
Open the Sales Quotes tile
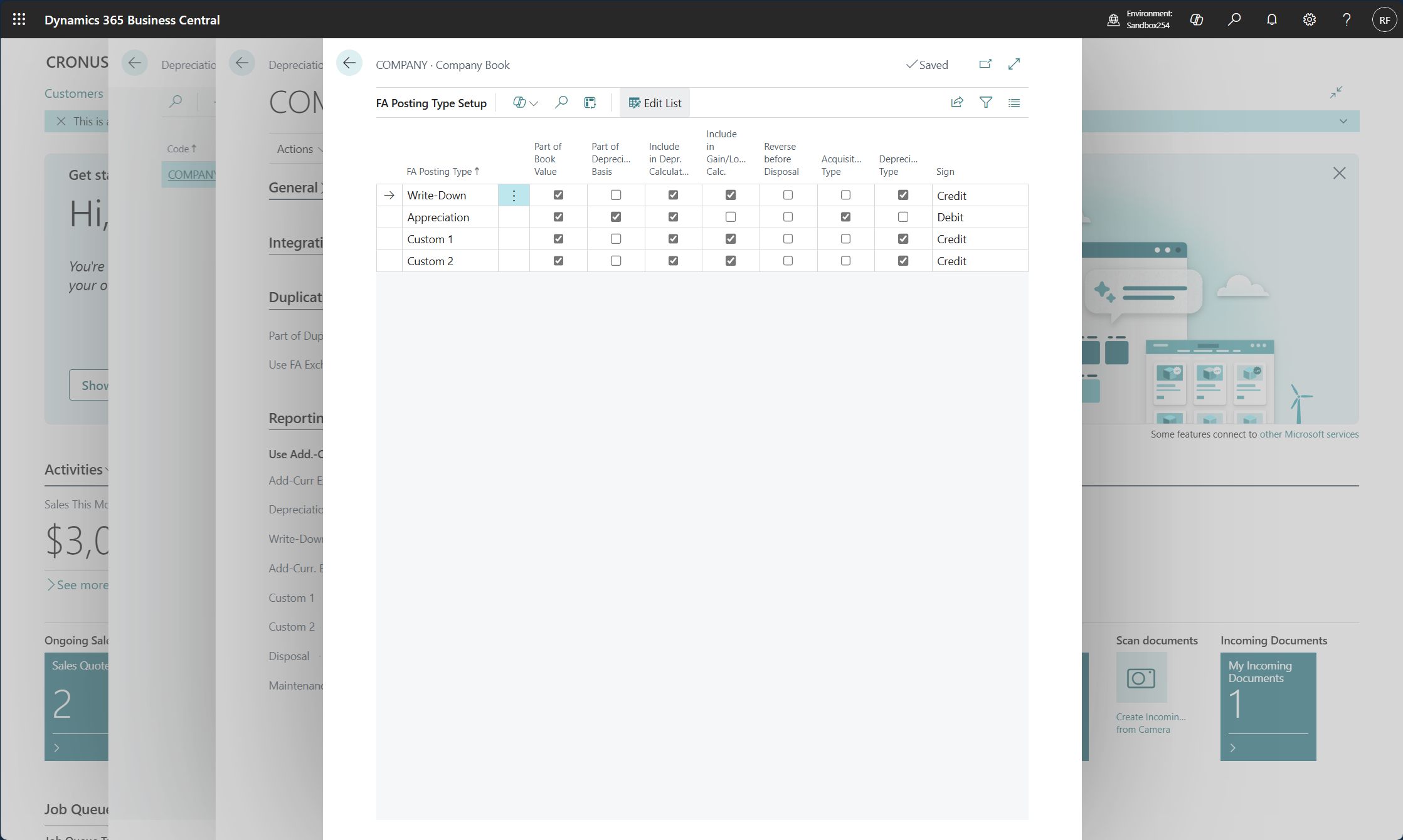[x=76, y=706]
